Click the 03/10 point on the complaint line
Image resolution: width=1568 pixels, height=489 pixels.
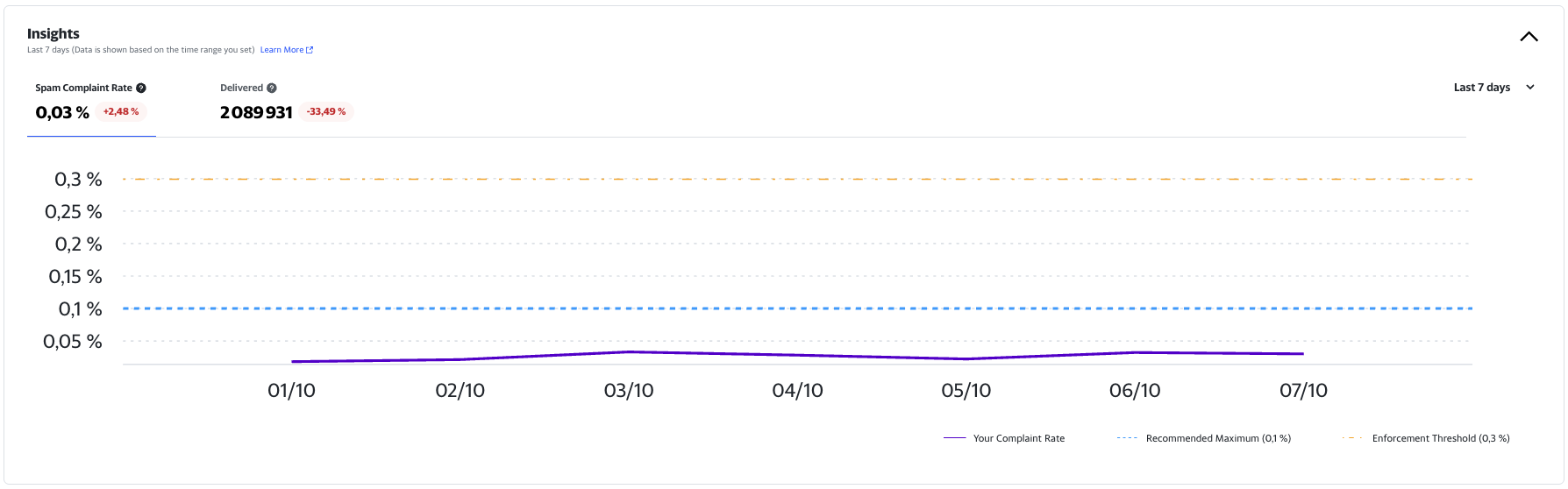[x=629, y=352]
